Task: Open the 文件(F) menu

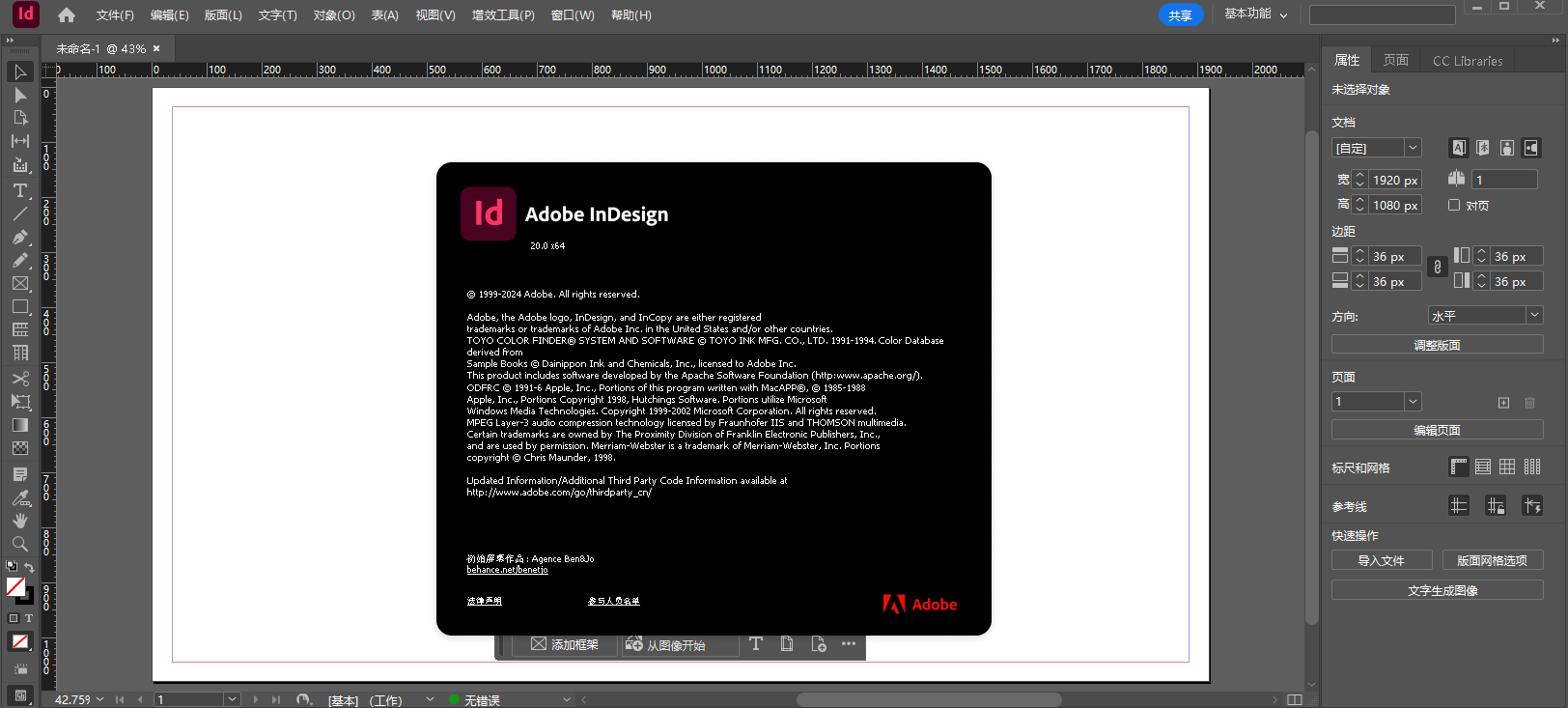Action: 115,15
